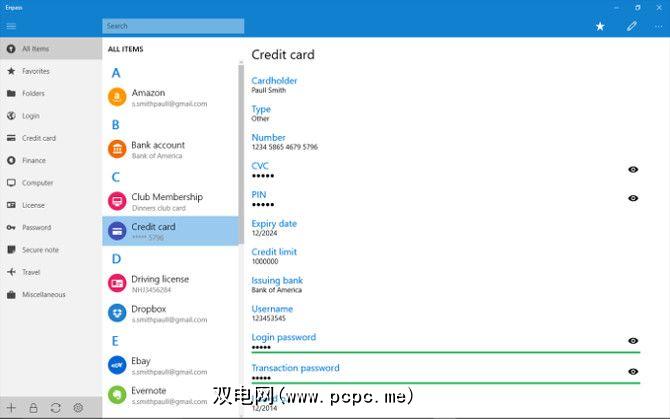Click Type value Other
Screen dimensions: 670x419
[x=260, y=119]
